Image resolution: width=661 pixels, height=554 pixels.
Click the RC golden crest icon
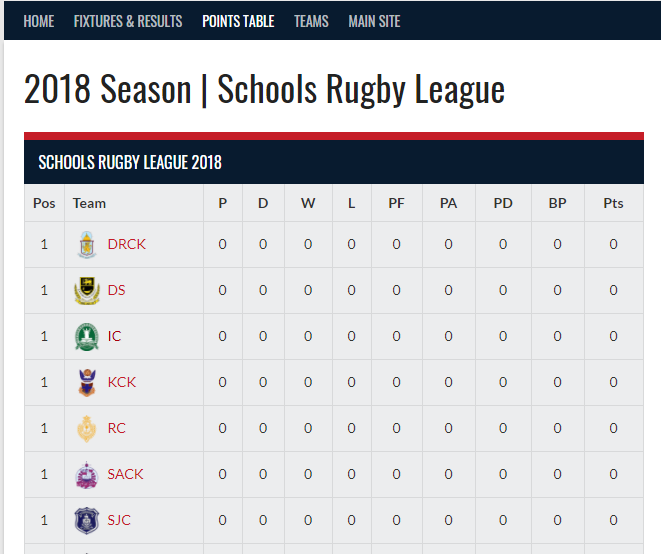[87, 429]
